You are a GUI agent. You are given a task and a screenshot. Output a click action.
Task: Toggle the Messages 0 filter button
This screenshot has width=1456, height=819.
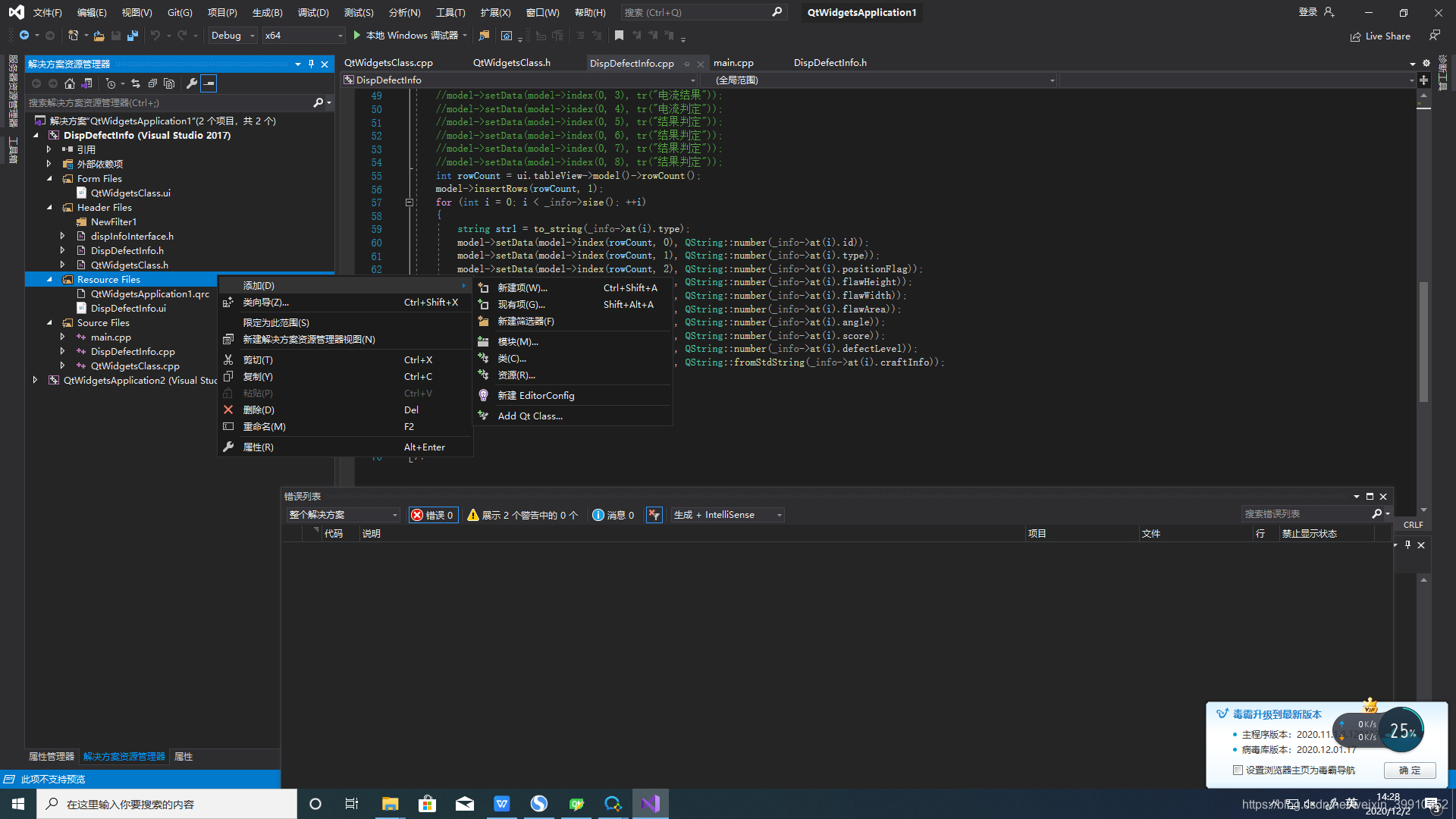coord(613,515)
